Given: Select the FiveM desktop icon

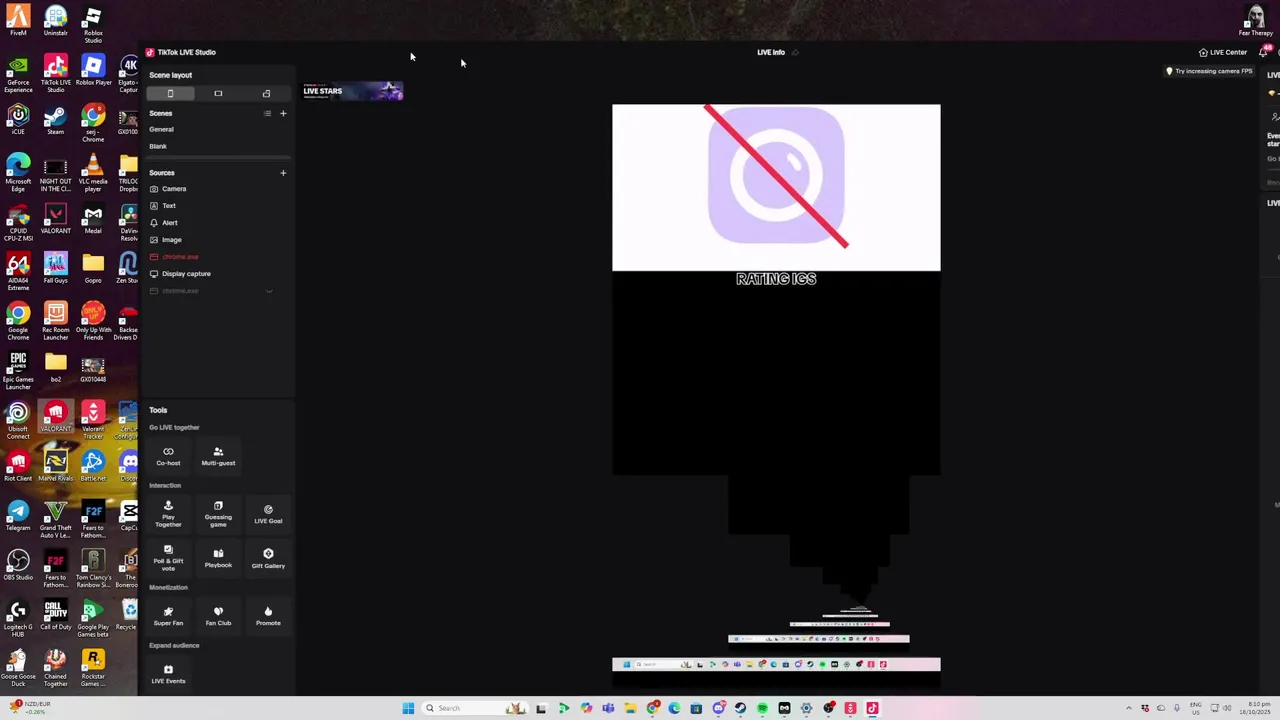Looking at the screenshot, I should 18,21.
